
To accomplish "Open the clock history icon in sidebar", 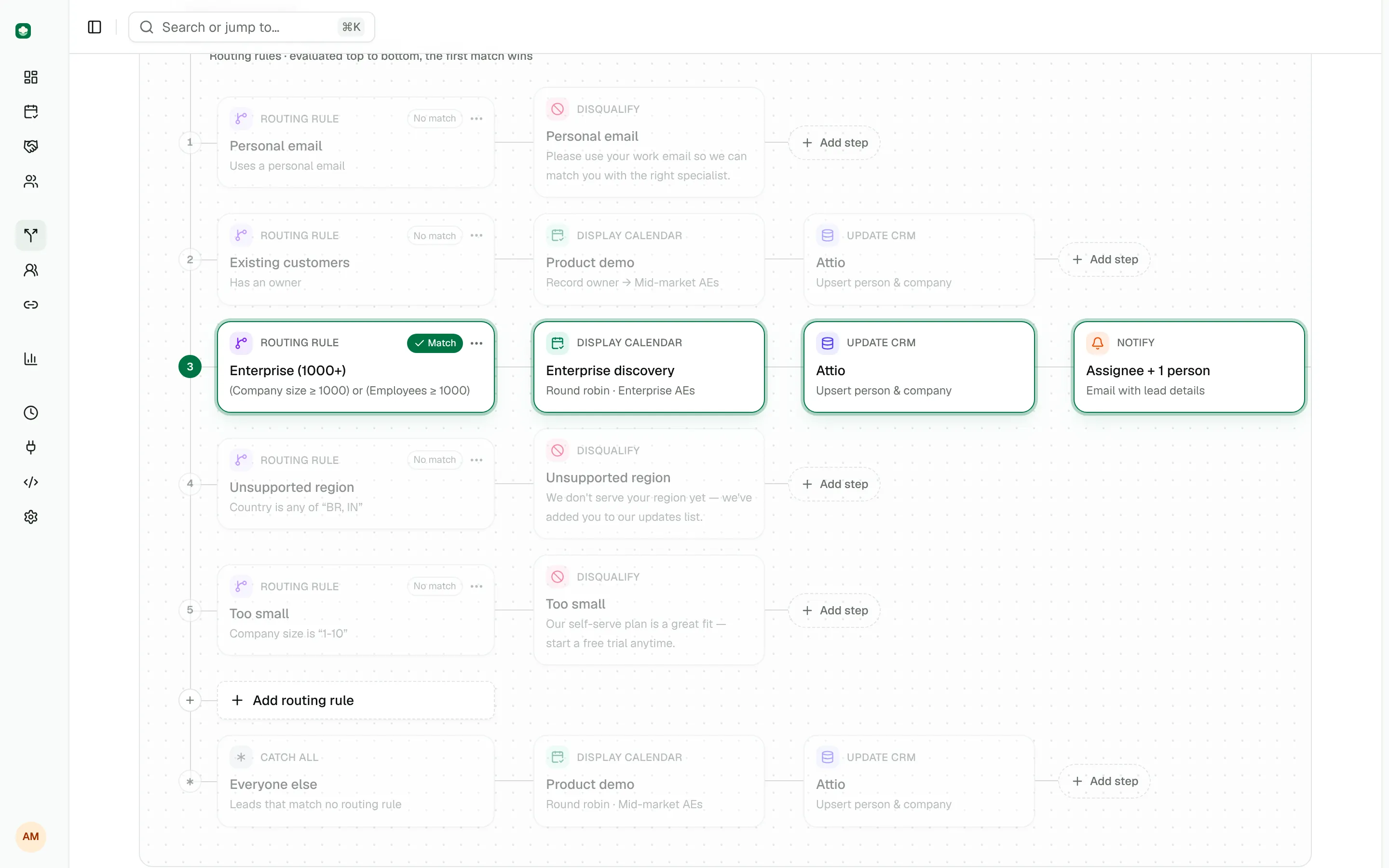I will 31,413.
